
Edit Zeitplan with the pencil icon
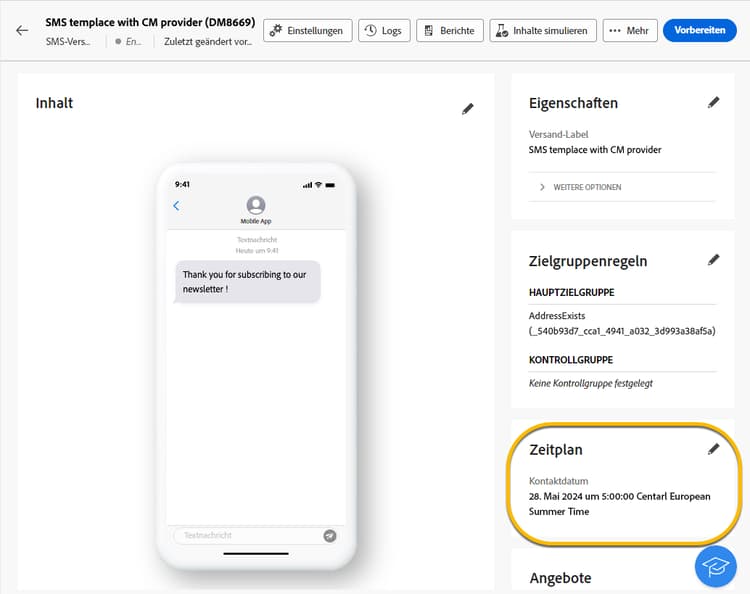(x=713, y=449)
